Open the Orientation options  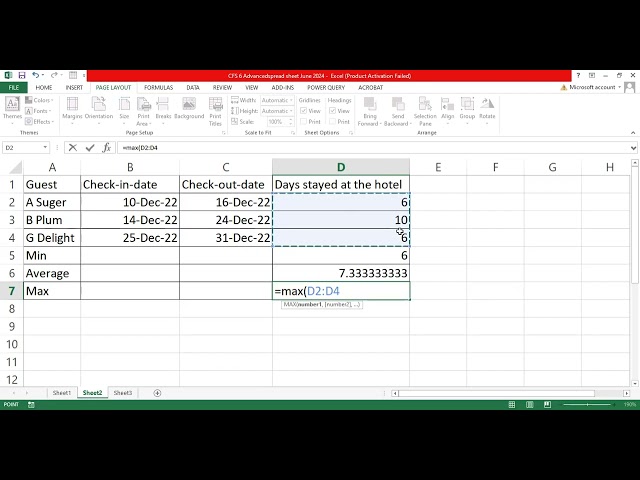point(99,109)
